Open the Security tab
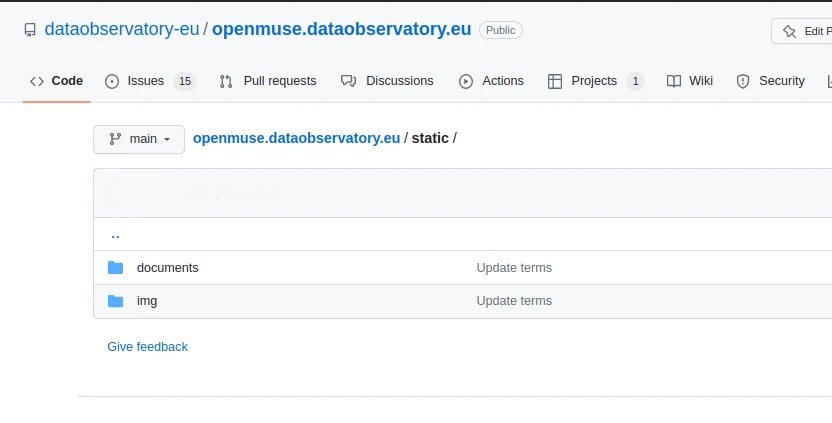The height and width of the screenshot is (423, 832). [770, 81]
